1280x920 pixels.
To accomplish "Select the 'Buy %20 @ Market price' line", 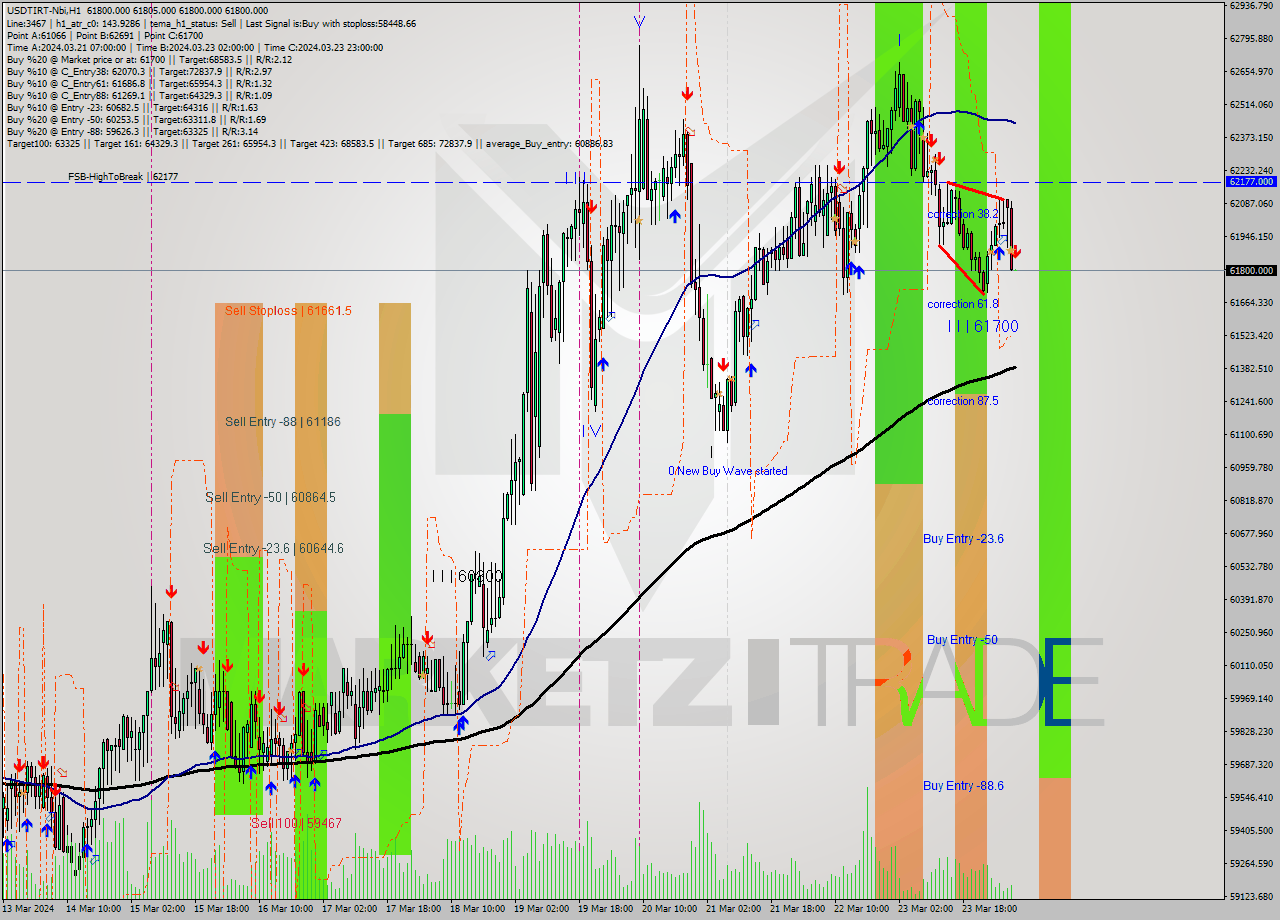I will click(149, 59).
